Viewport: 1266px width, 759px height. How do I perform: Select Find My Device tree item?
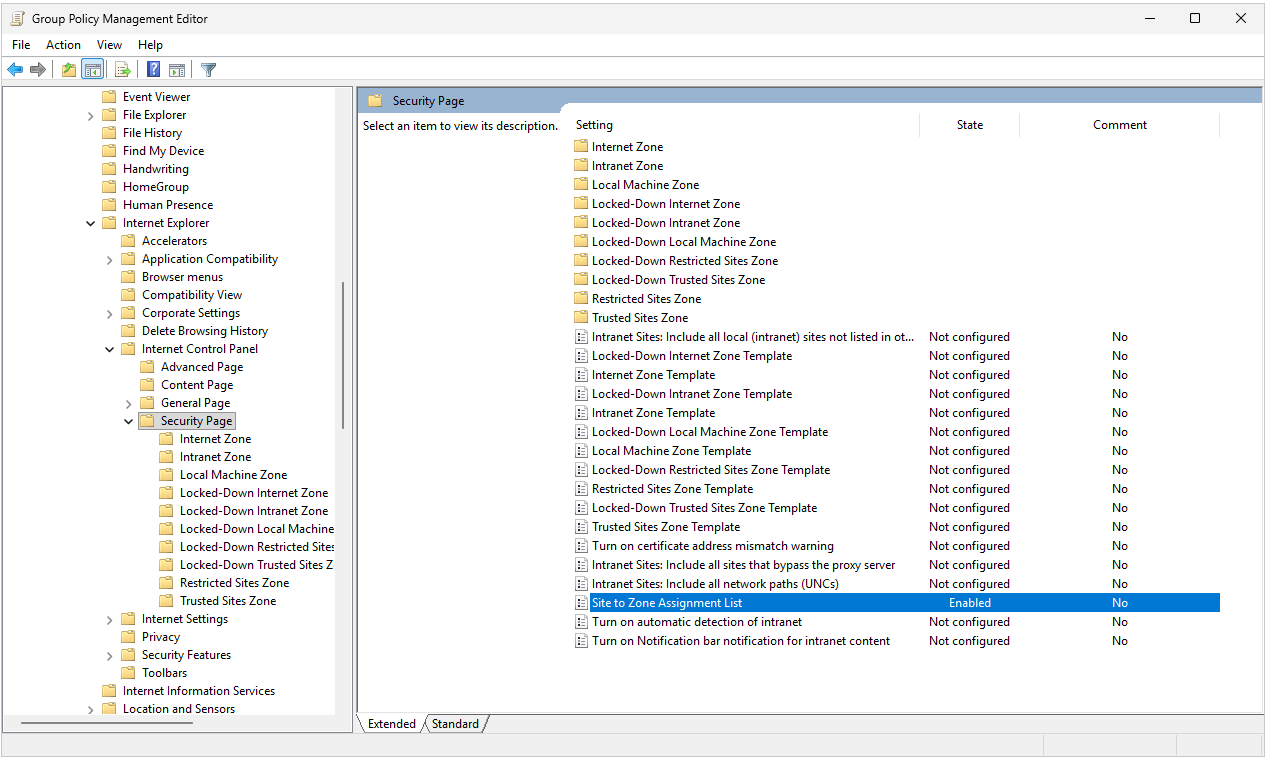163,151
